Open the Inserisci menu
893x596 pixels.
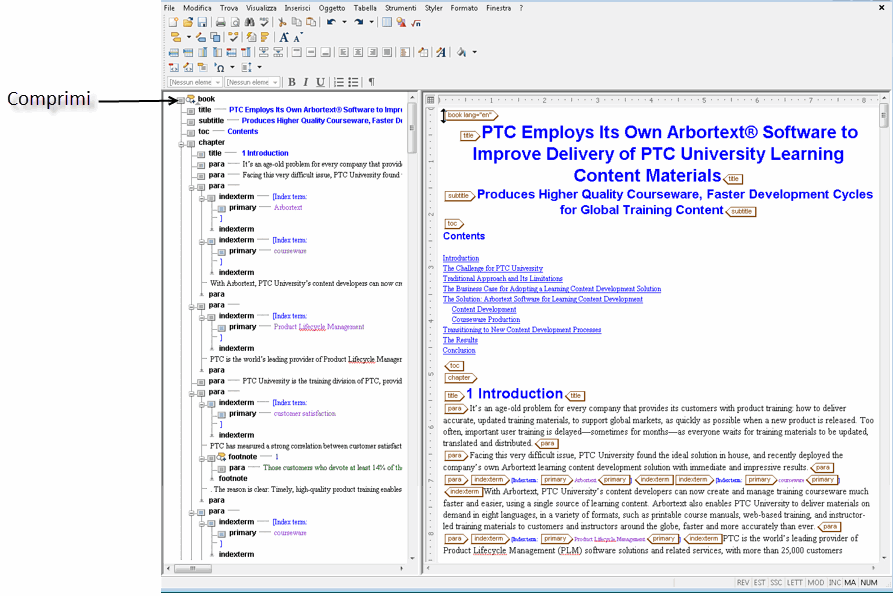click(x=297, y=8)
